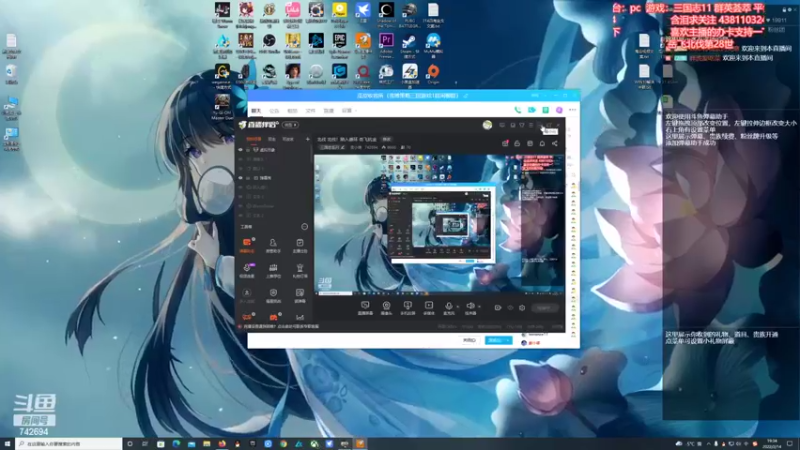Open the mode dropdown pill beside streaming logo
The height and width of the screenshot is (450, 800).
pyautogui.click(x=291, y=125)
